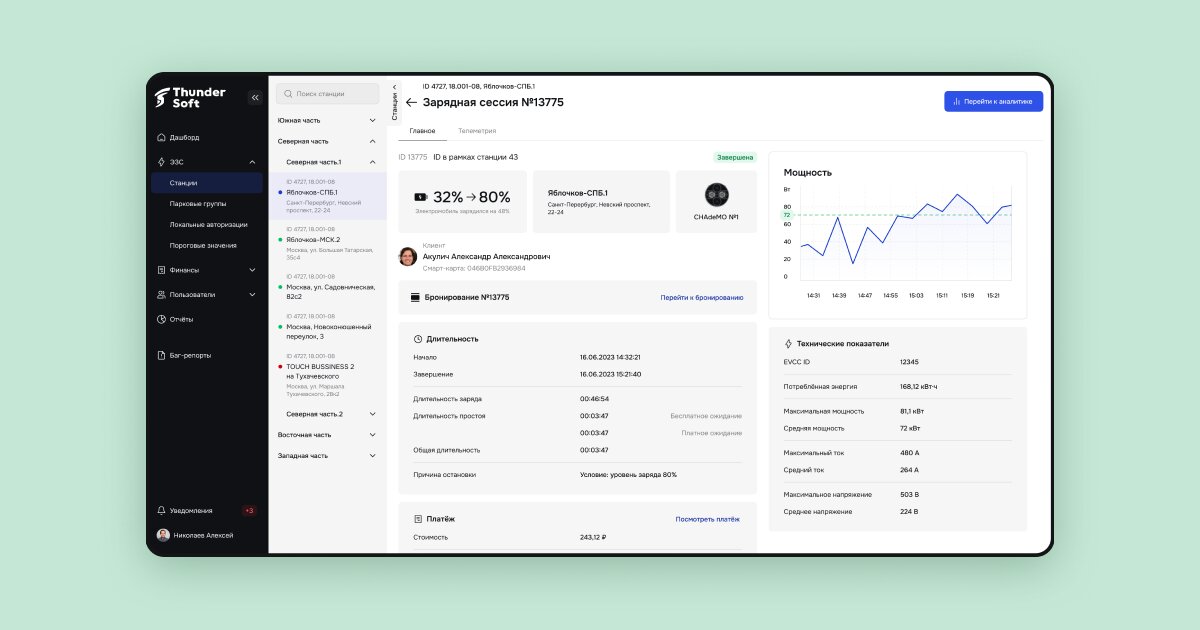Screen dimensions: 1200x630
Task: Switch to the Телеметрия tab
Action: (477, 131)
